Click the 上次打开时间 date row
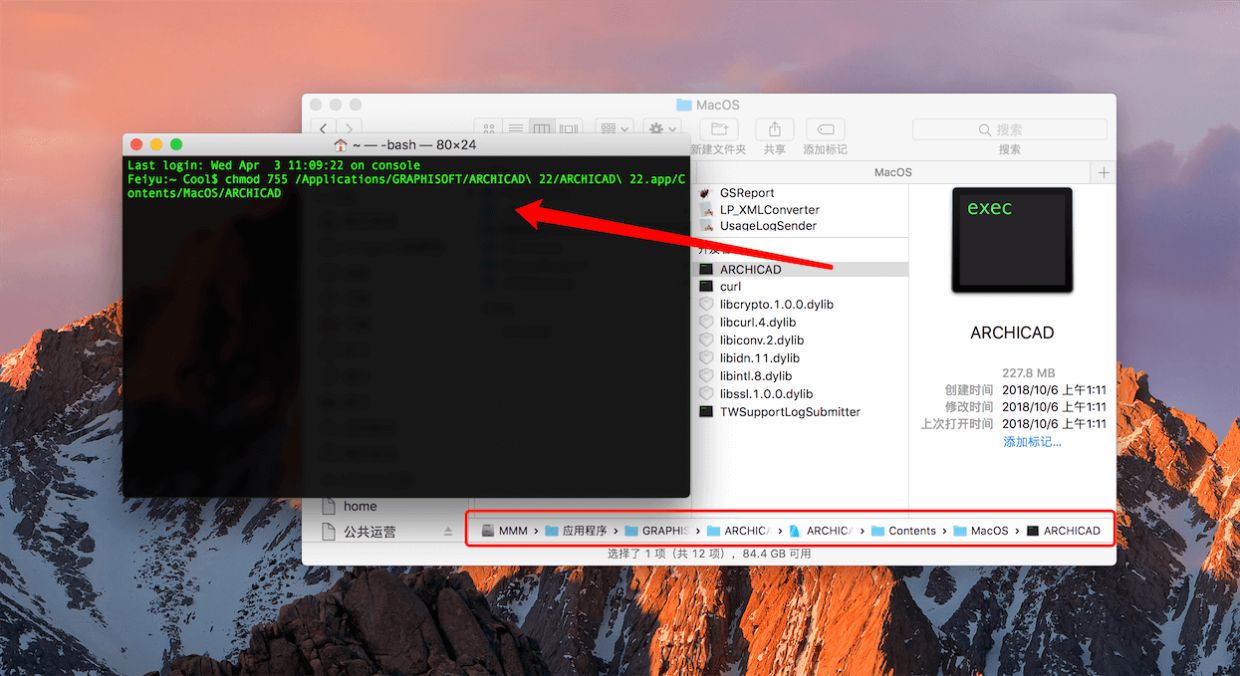The image size is (1240, 676). [1013, 424]
